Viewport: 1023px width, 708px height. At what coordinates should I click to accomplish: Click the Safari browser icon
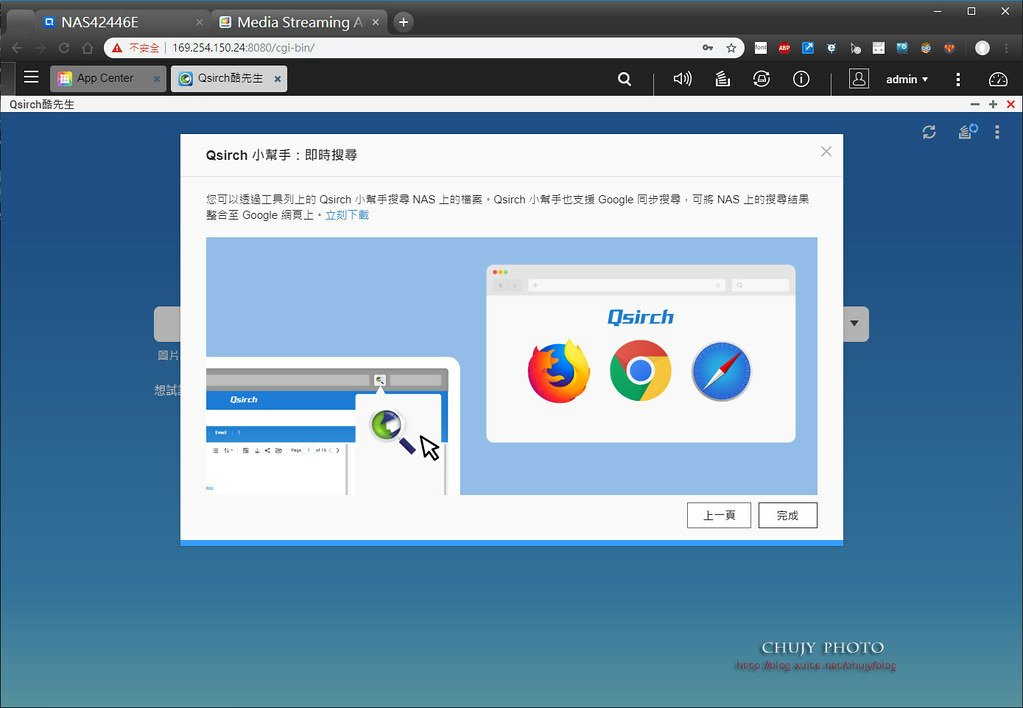(x=722, y=371)
